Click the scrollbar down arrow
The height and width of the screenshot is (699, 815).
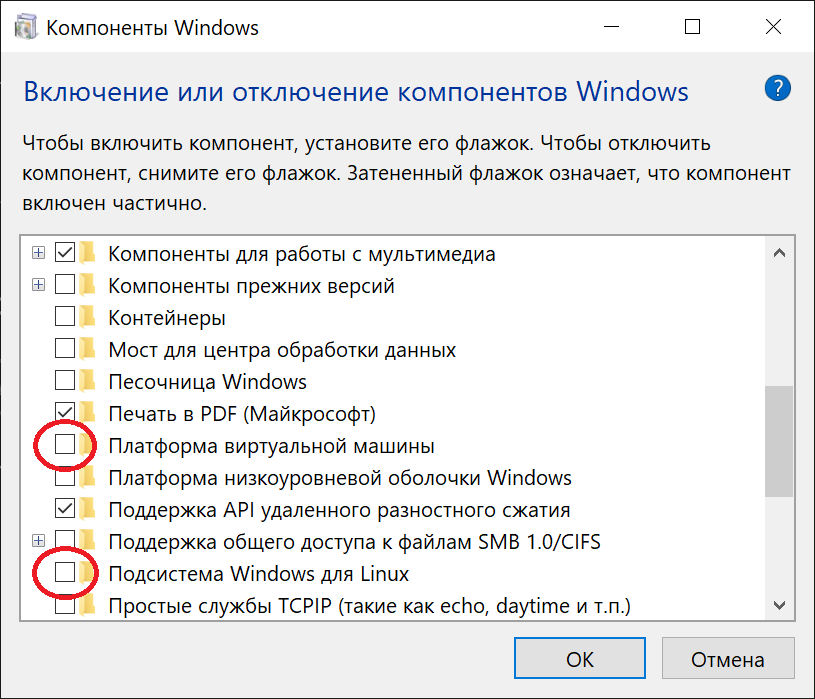tap(779, 605)
